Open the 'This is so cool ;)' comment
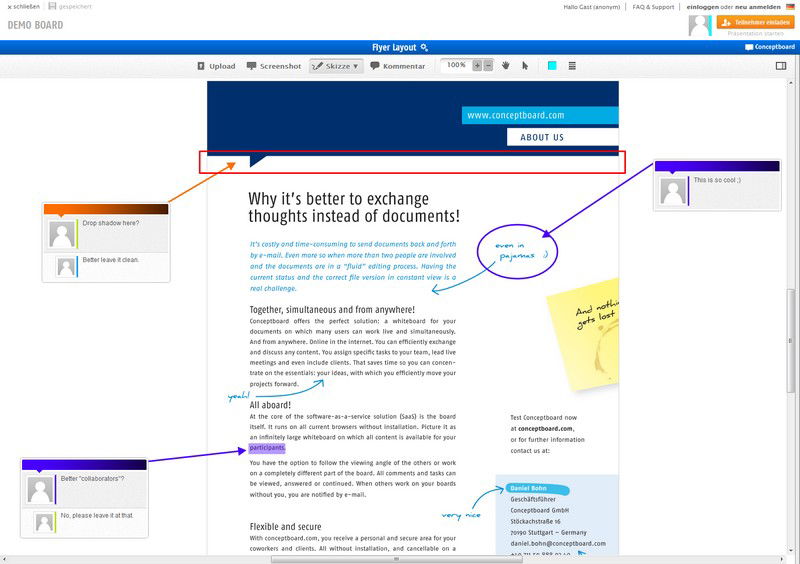This screenshot has height=564, width=800. (x=717, y=180)
